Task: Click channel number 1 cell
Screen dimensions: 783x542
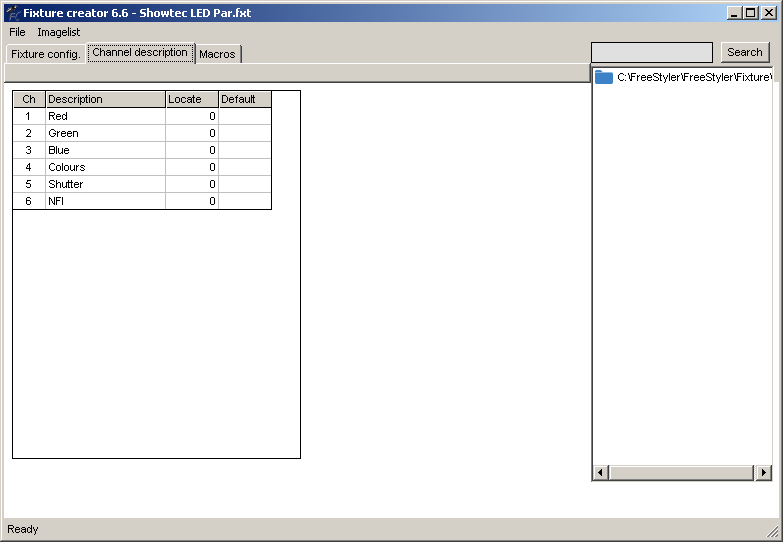Action: click(29, 116)
